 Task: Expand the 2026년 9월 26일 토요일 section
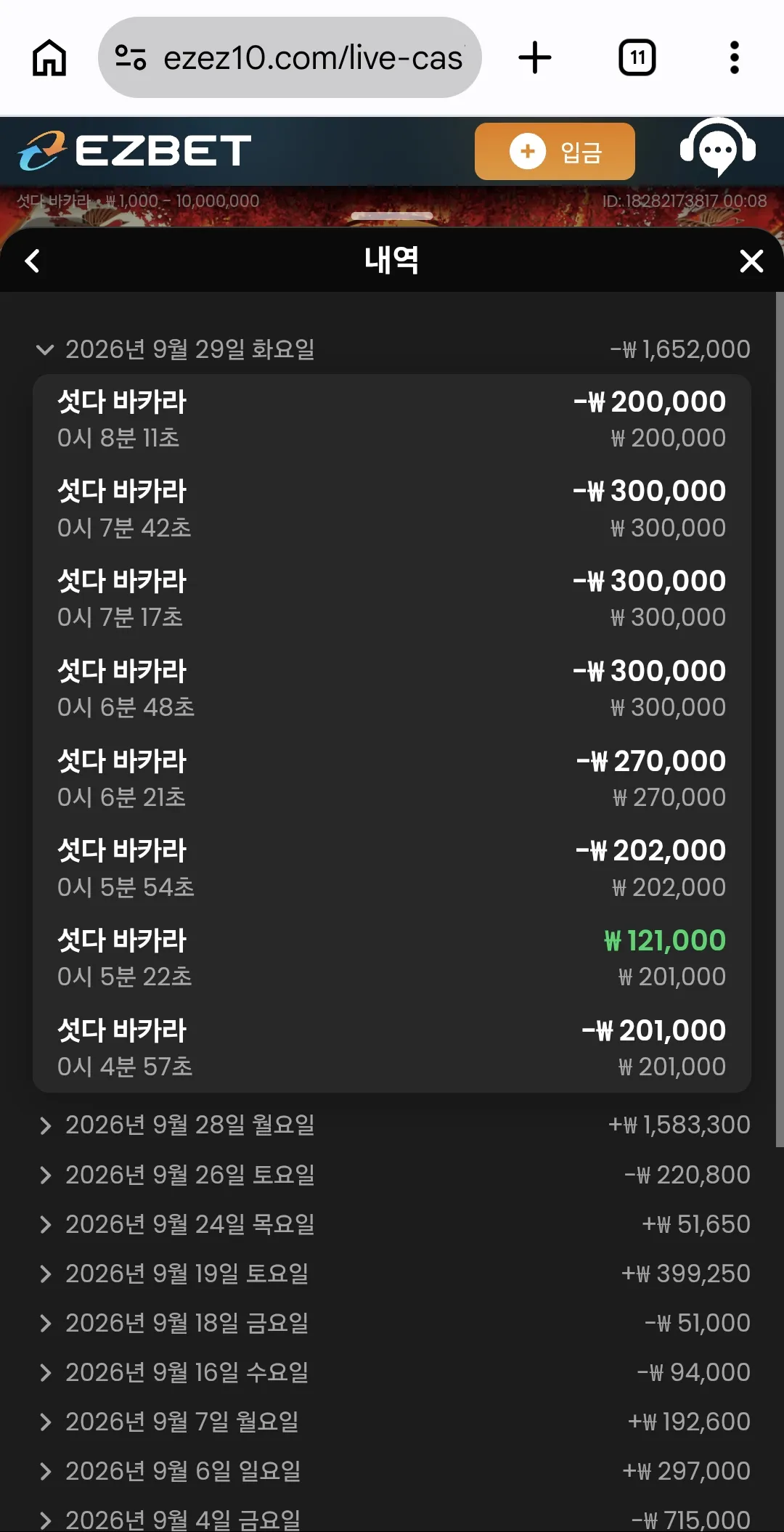pos(392,1175)
